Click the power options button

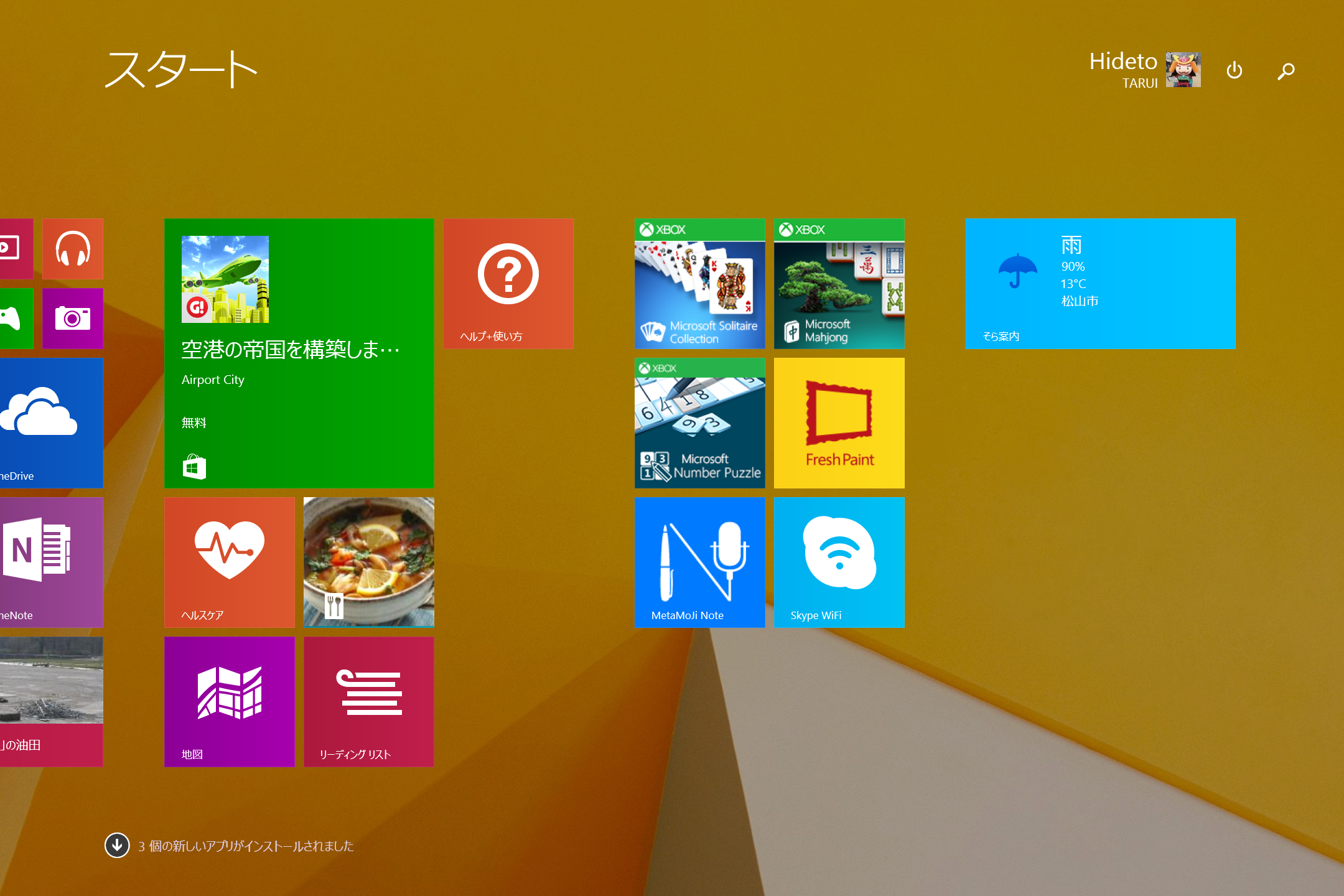[1234, 71]
